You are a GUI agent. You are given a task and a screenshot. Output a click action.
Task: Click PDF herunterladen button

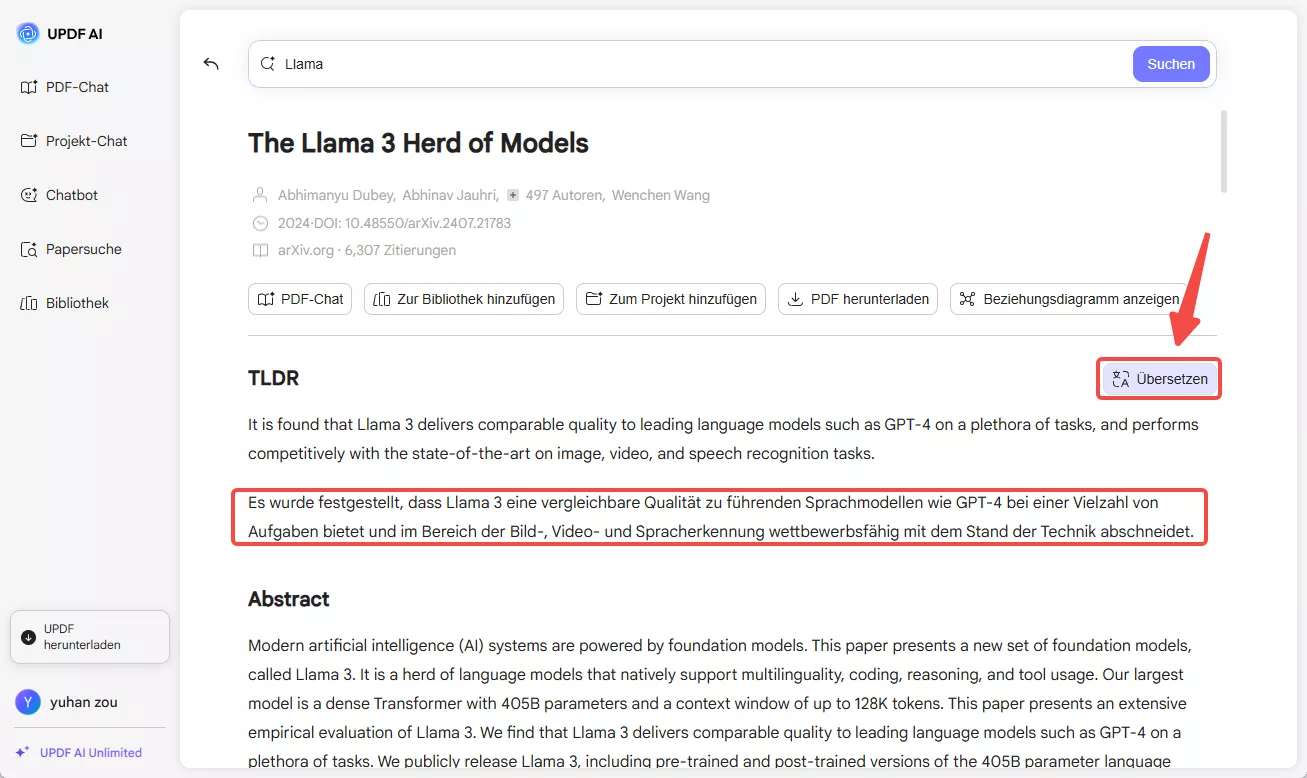point(858,299)
